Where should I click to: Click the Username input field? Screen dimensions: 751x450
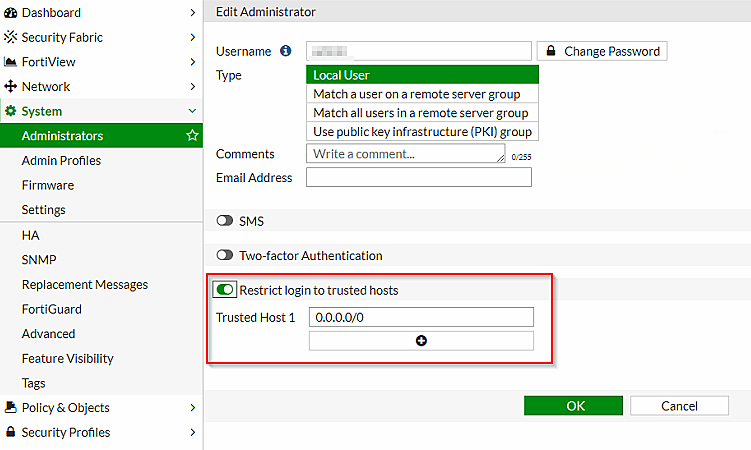click(419, 51)
